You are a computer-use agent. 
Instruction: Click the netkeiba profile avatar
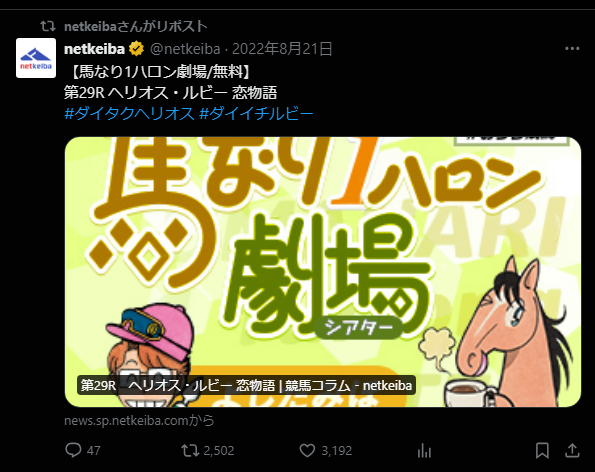tap(36, 58)
